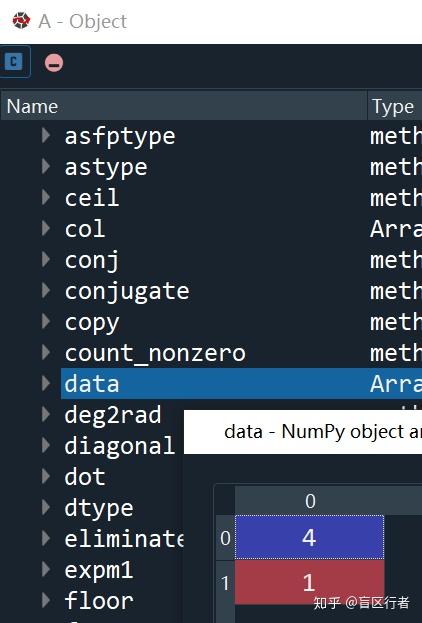The height and width of the screenshot is (623, 422).
Task: Expand the expm1 row
Action: click(46, 569)
